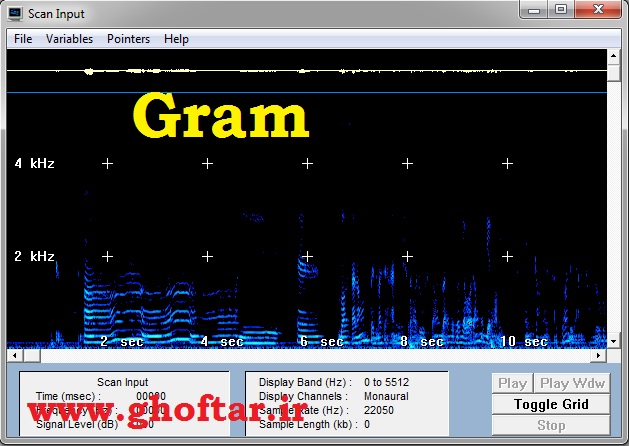Open the File menu
Image resolution: width=629 pixels, height=446 pixels.
23,39
